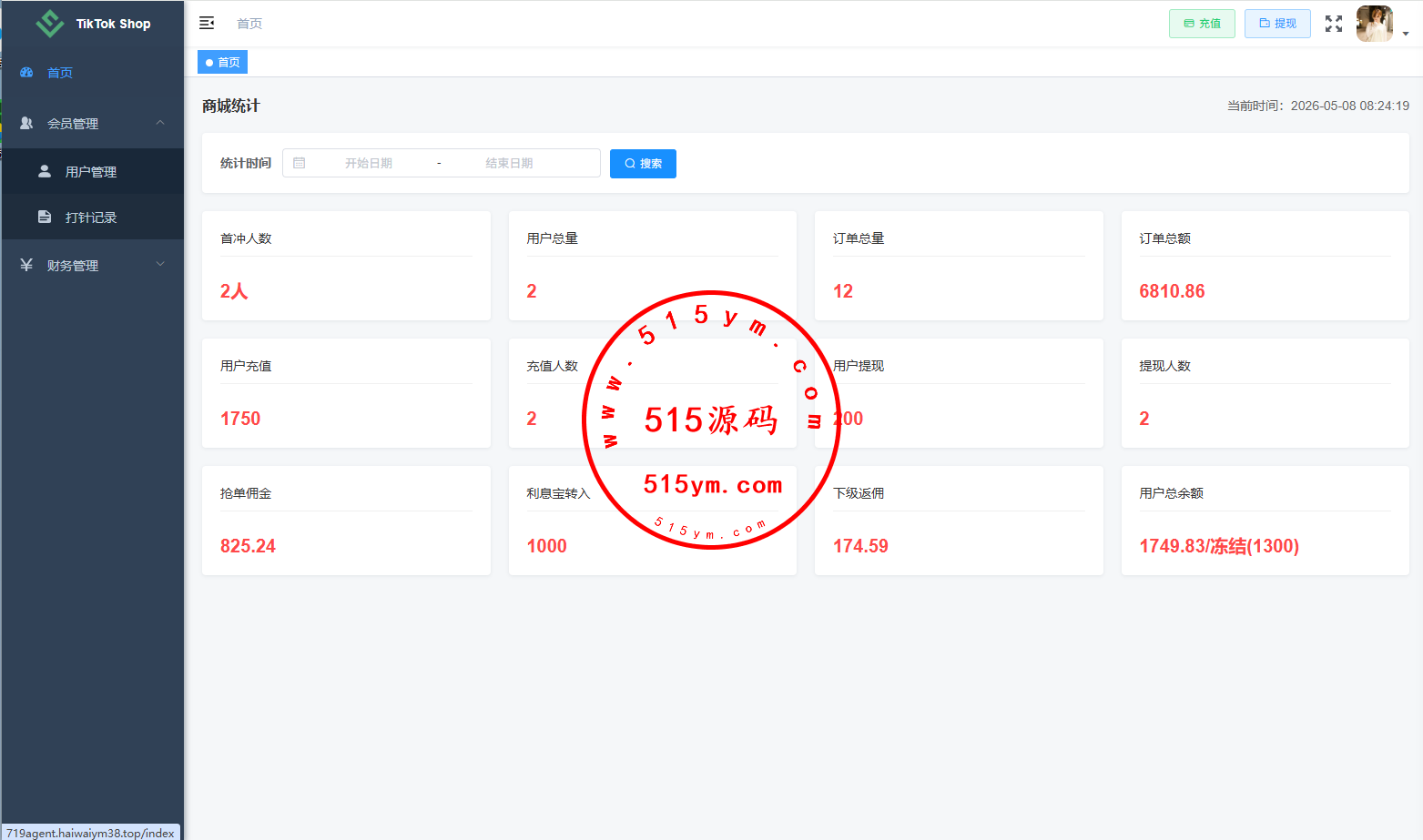
Task: Collapse sidebar with the hamburger menu icon
Action: (207, 23)
